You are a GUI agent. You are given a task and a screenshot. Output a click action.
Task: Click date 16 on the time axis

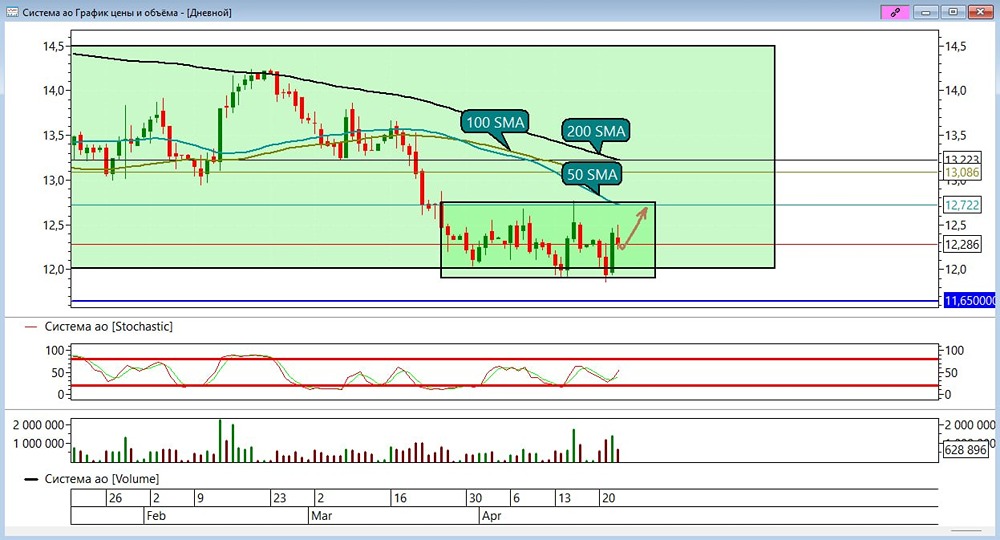pyautogui.click(x=400, y=497)
